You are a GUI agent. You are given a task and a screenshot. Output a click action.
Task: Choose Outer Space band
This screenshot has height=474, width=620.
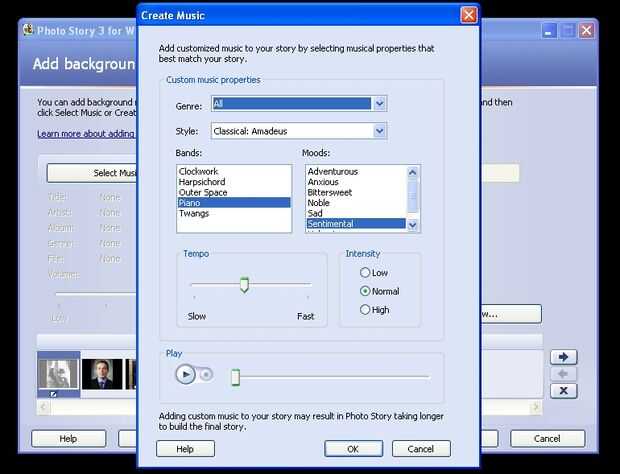(x=234, y=192)
